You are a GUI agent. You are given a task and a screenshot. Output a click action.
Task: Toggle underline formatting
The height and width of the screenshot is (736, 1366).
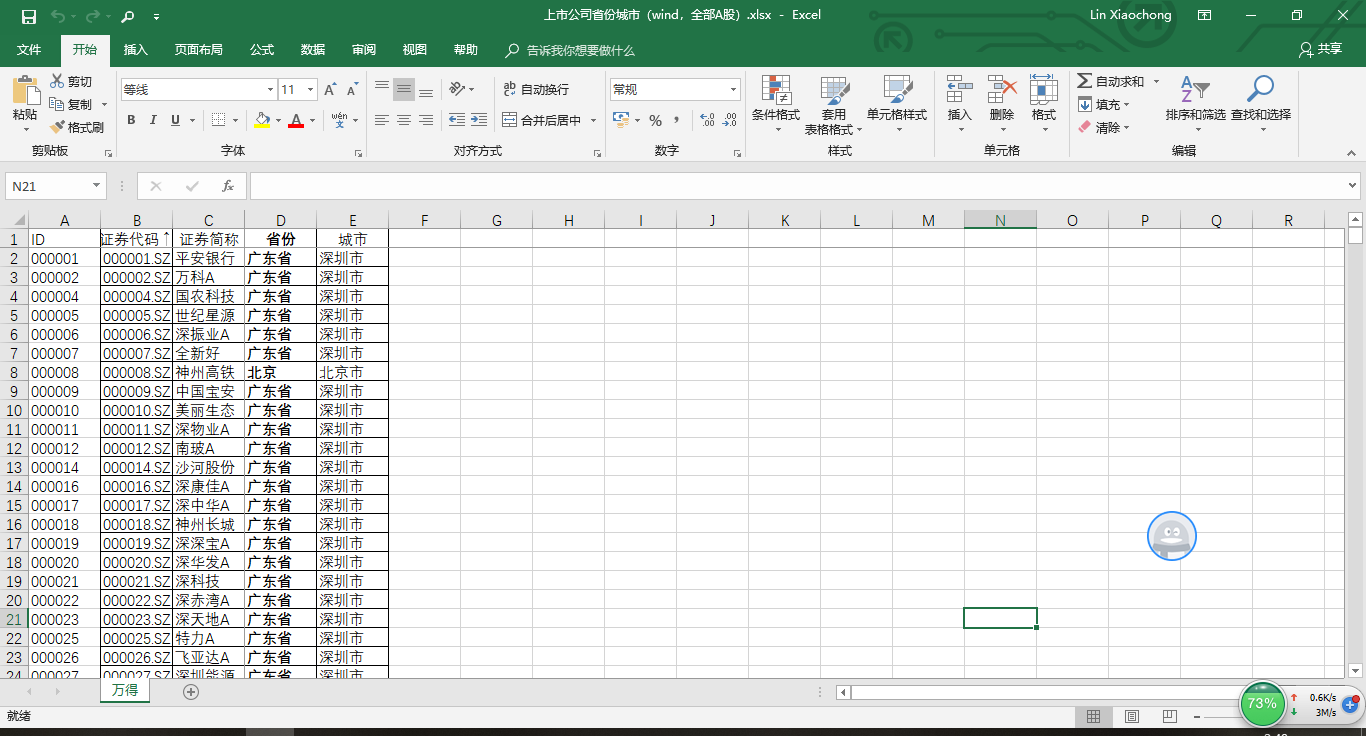(x=176, y=120)
